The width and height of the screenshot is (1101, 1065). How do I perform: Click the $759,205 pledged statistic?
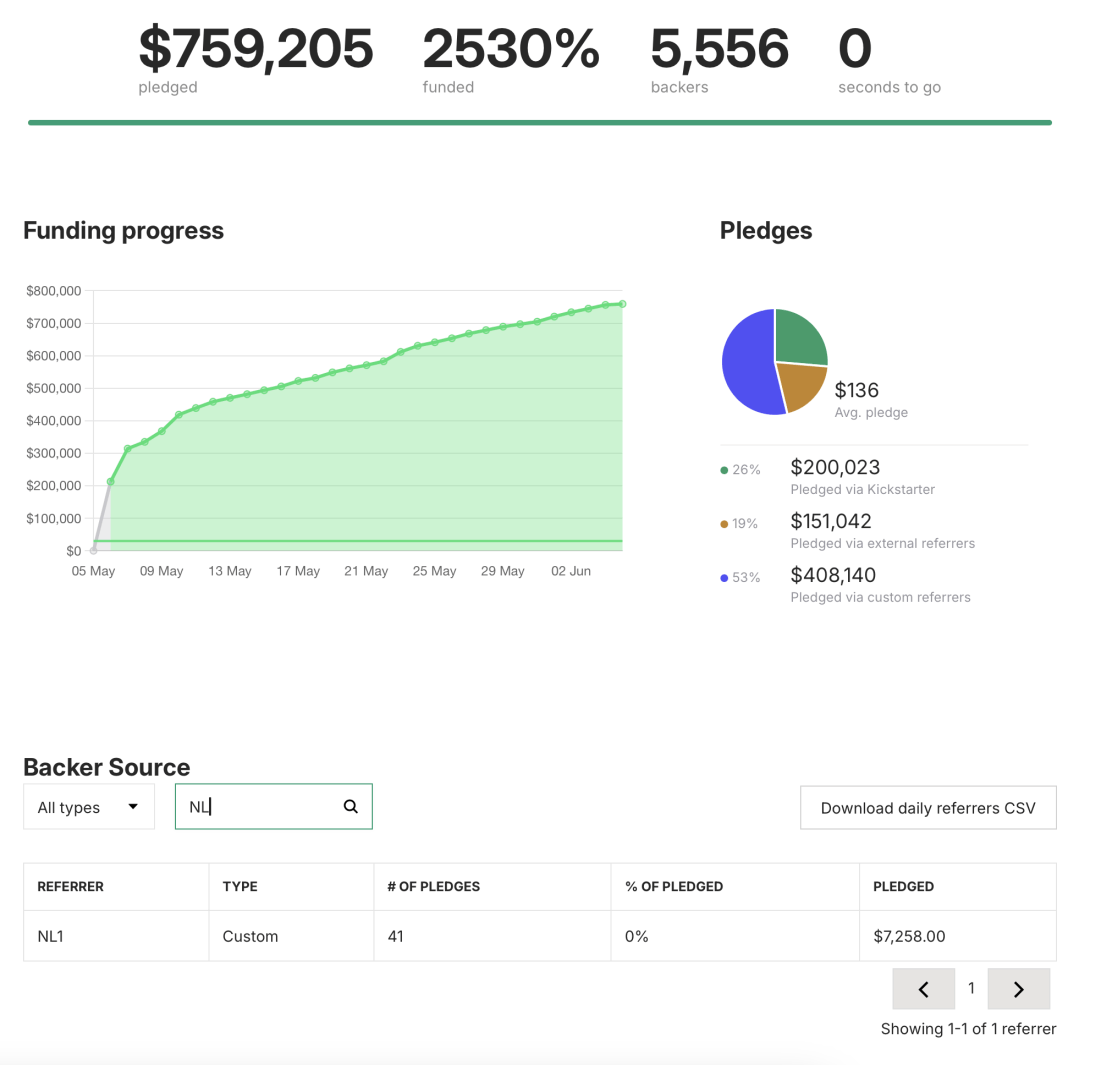256,48
